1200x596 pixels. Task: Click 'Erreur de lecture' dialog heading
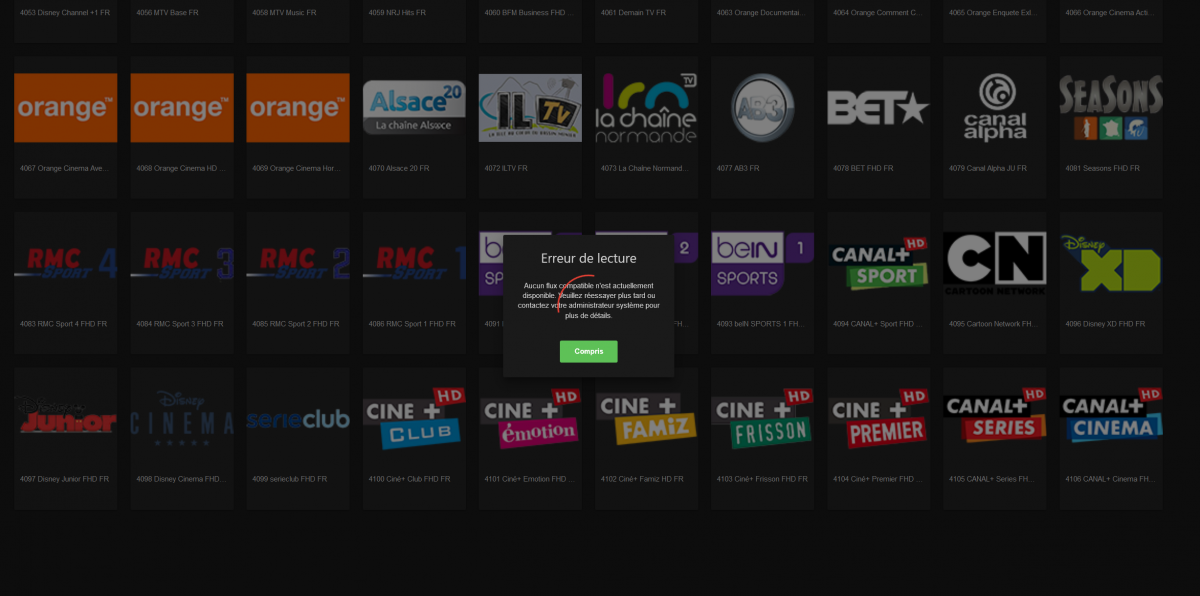tap(588, 258)
